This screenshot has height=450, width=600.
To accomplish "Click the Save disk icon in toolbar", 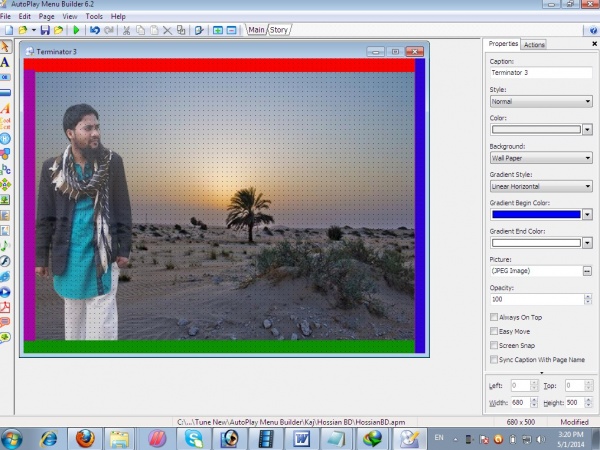I will [45, 30].
